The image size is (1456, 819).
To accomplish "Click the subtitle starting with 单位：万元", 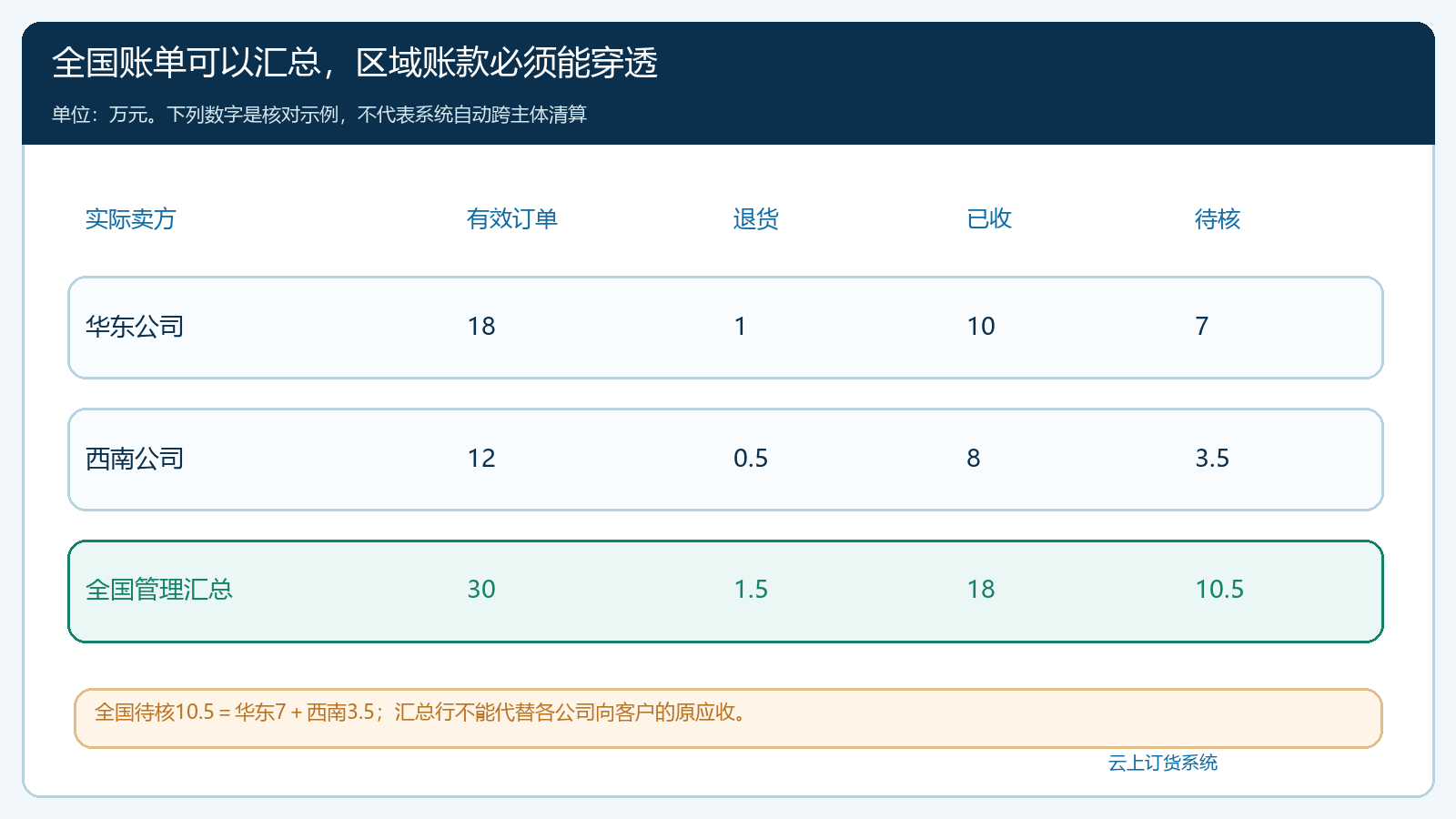I will tap(319, 115).
